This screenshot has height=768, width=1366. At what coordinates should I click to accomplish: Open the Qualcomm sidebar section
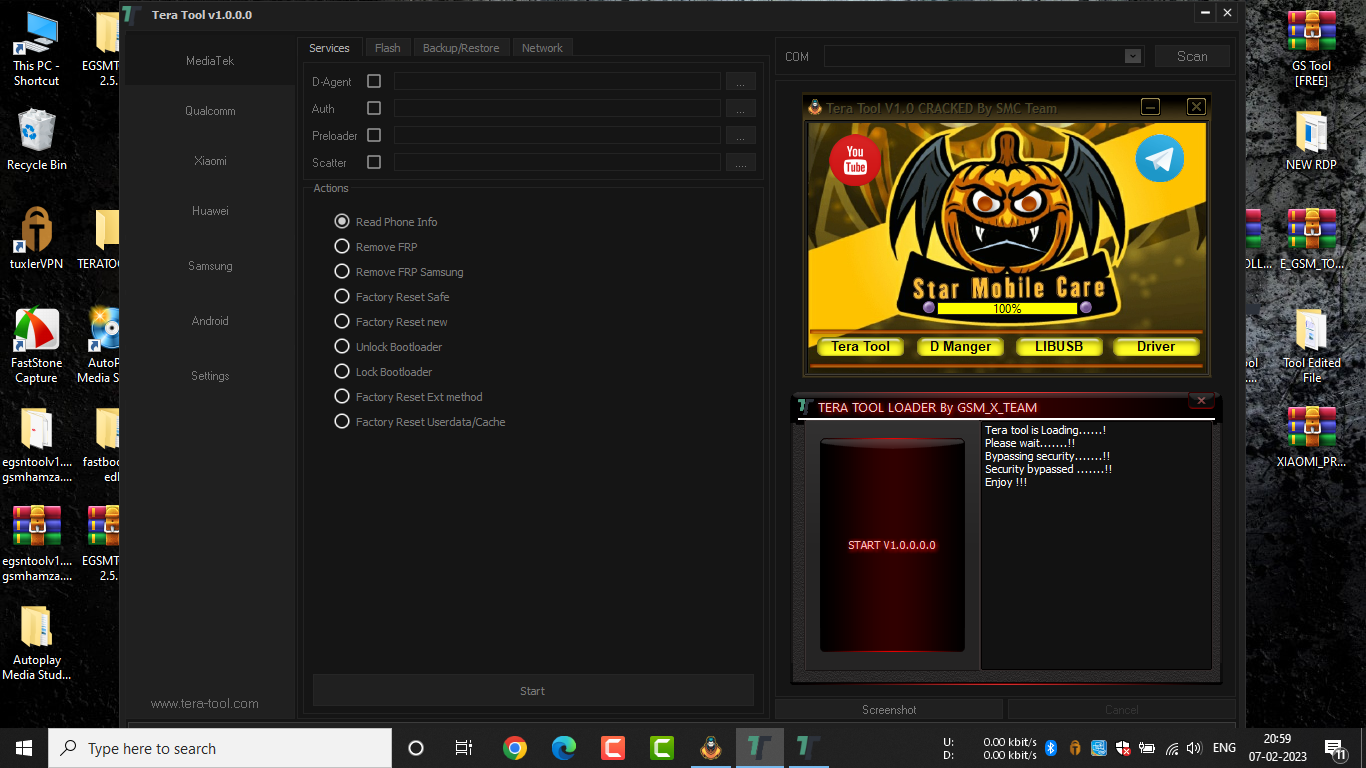(210, 111)
